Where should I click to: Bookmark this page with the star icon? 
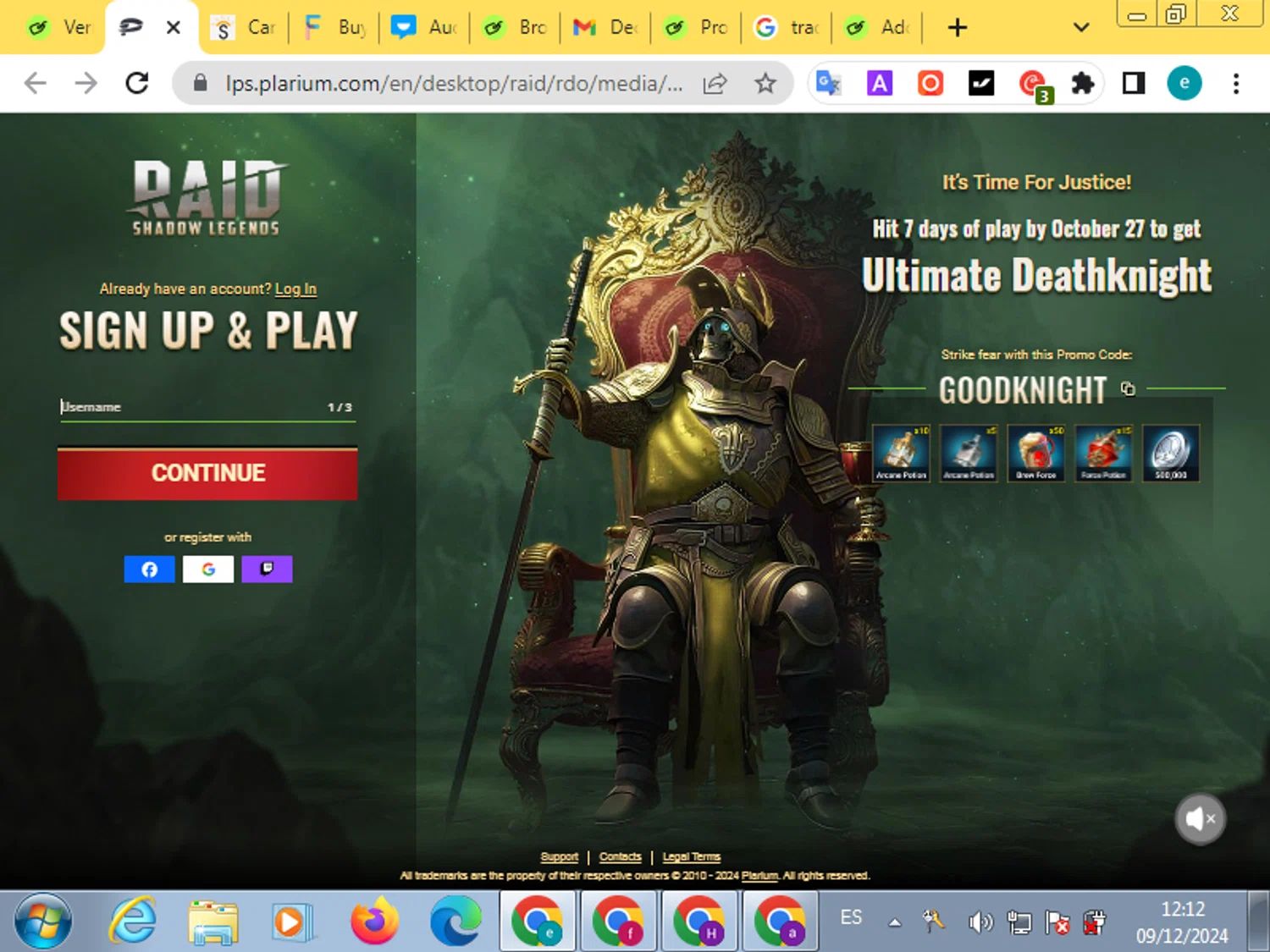(x=765, y=83)
